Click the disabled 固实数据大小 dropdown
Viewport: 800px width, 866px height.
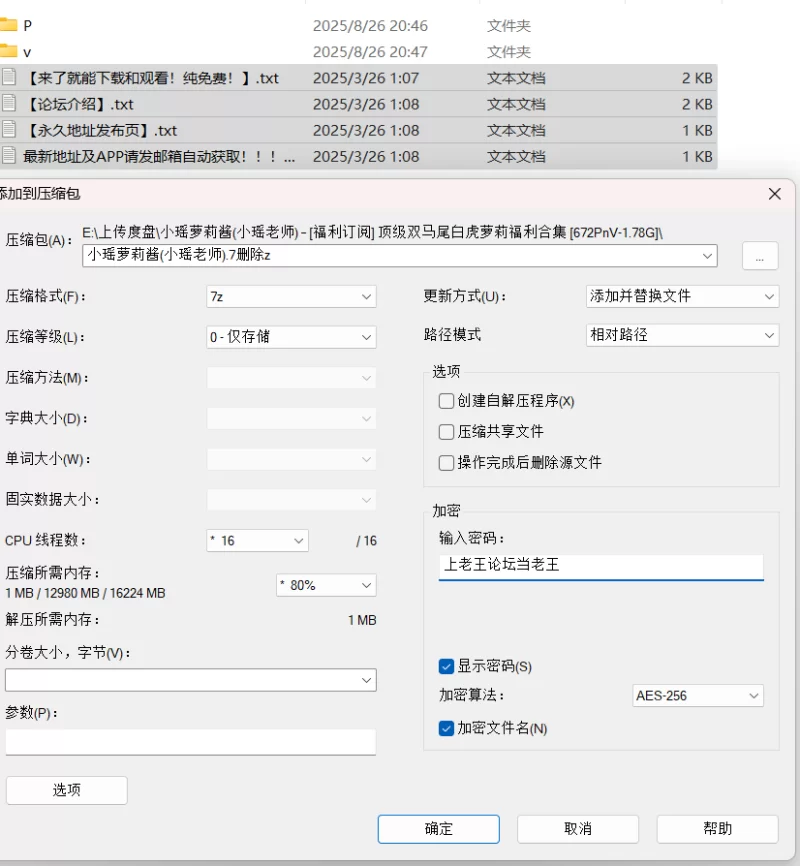click(x=291, y=500)
